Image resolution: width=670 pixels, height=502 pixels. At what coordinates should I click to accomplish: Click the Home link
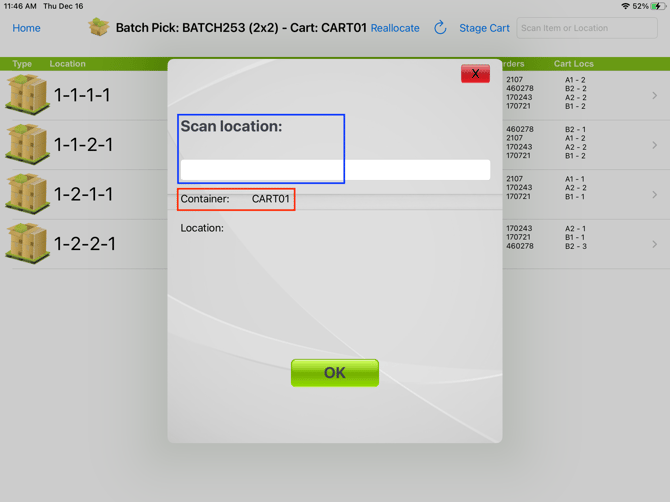(27, 28)
